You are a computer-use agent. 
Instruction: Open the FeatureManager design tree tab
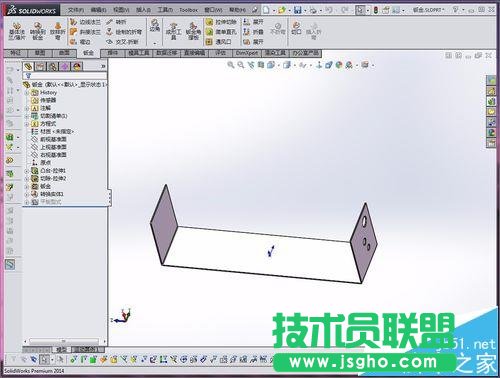pos(29,67)
